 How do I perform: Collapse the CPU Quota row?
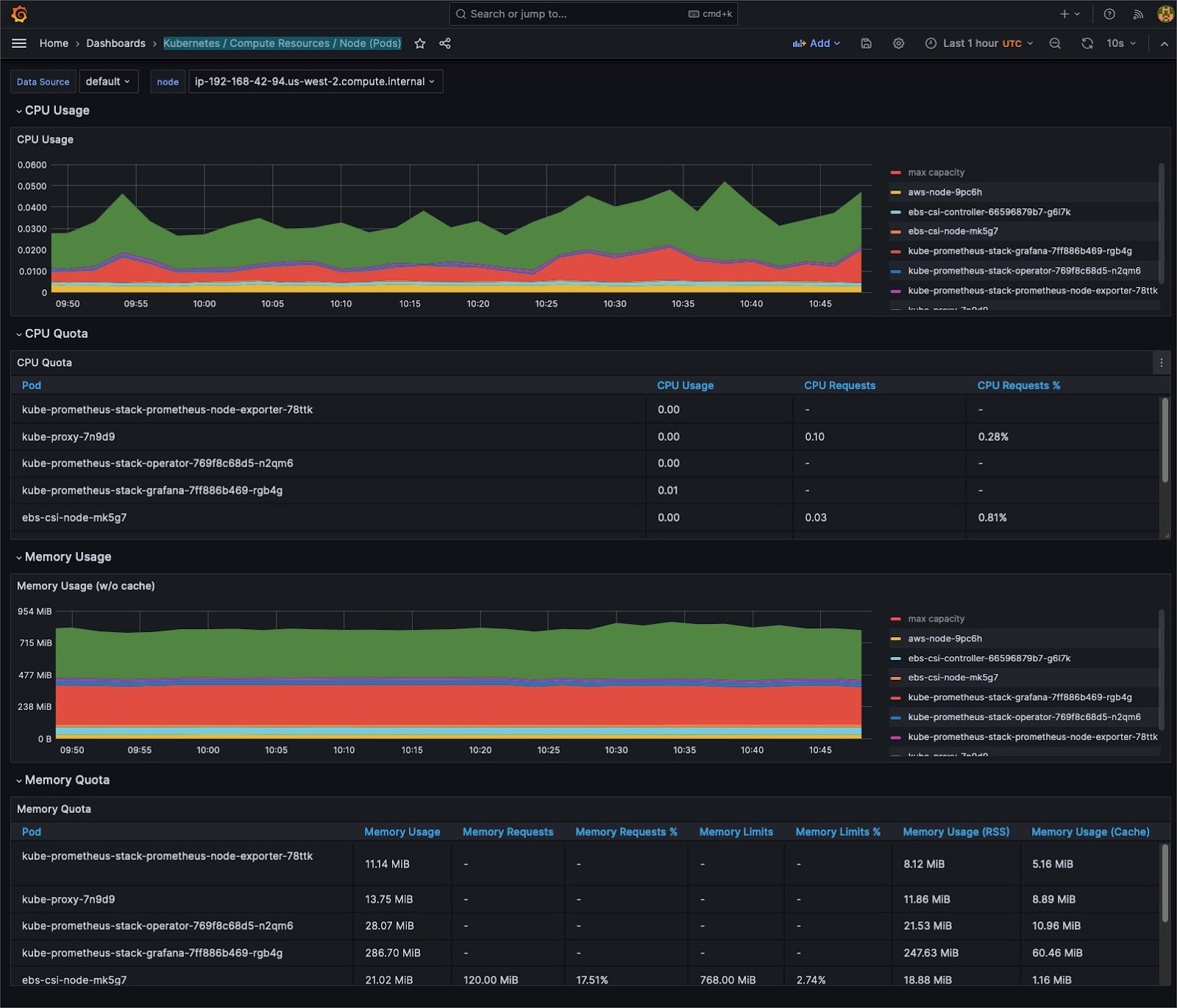(51, 333)
